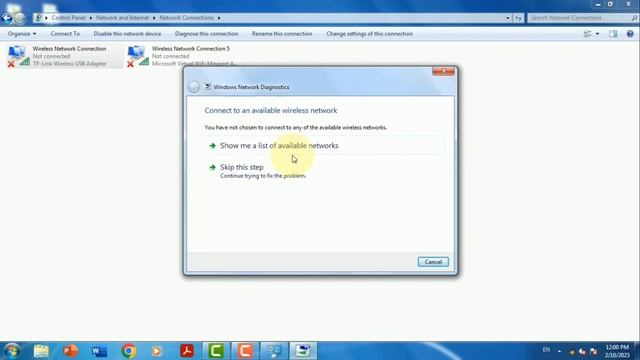
Task: Click the dialog's back arrow button
Action: 194,87
